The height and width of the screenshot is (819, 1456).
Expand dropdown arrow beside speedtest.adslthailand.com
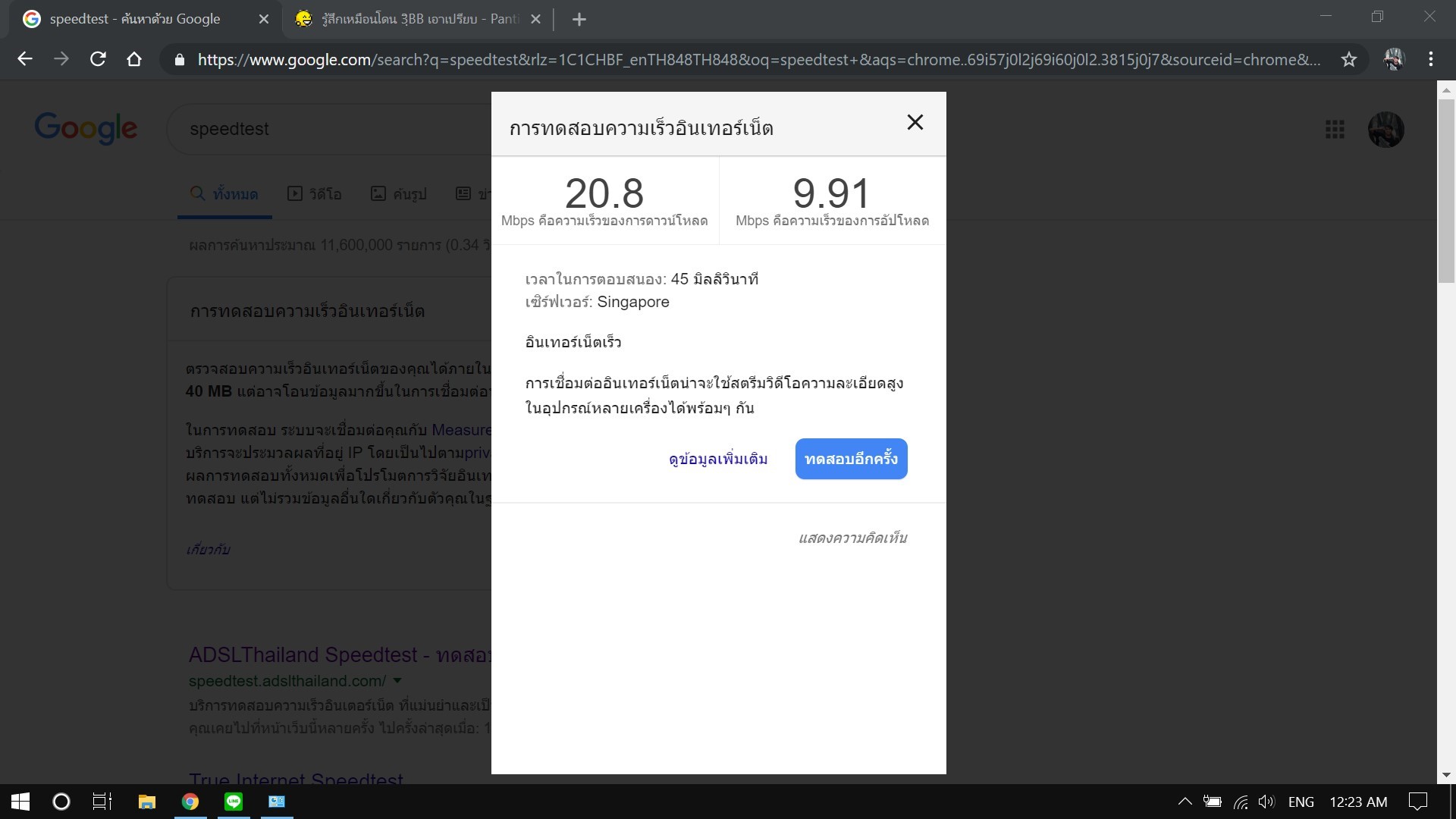397,680
